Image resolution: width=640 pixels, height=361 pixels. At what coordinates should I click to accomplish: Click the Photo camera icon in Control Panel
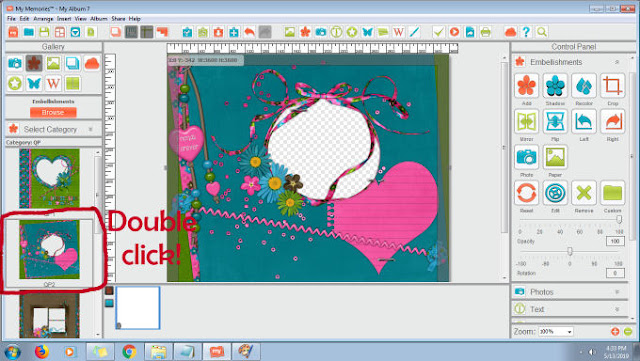tap(527, 157)
